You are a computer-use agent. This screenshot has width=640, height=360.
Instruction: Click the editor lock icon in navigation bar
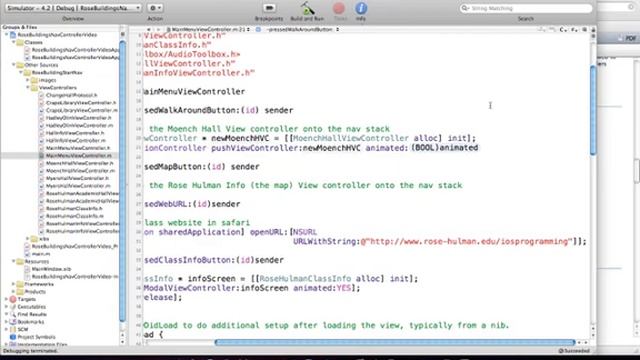coord(593,30)
